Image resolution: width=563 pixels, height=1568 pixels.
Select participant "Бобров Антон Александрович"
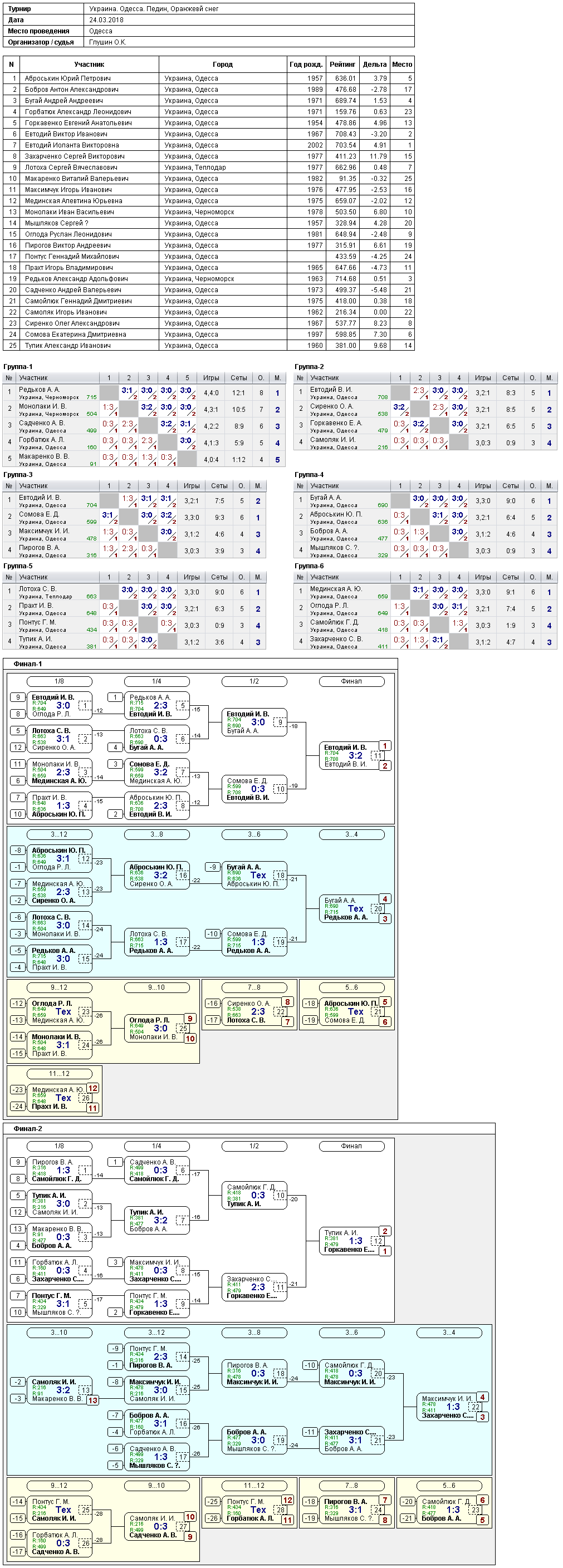[72, 90]
